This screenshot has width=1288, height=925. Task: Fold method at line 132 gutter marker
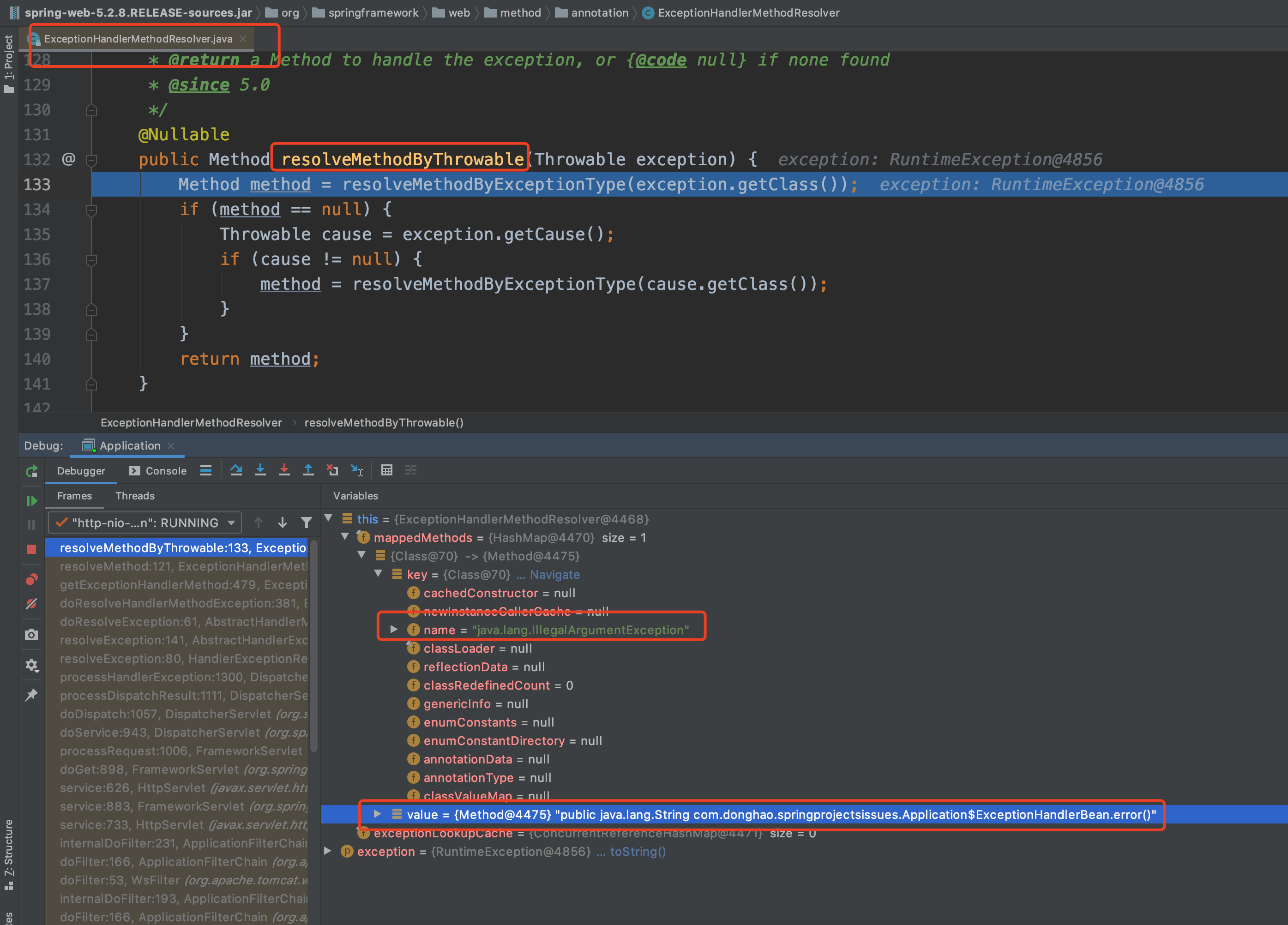point(91,160)
